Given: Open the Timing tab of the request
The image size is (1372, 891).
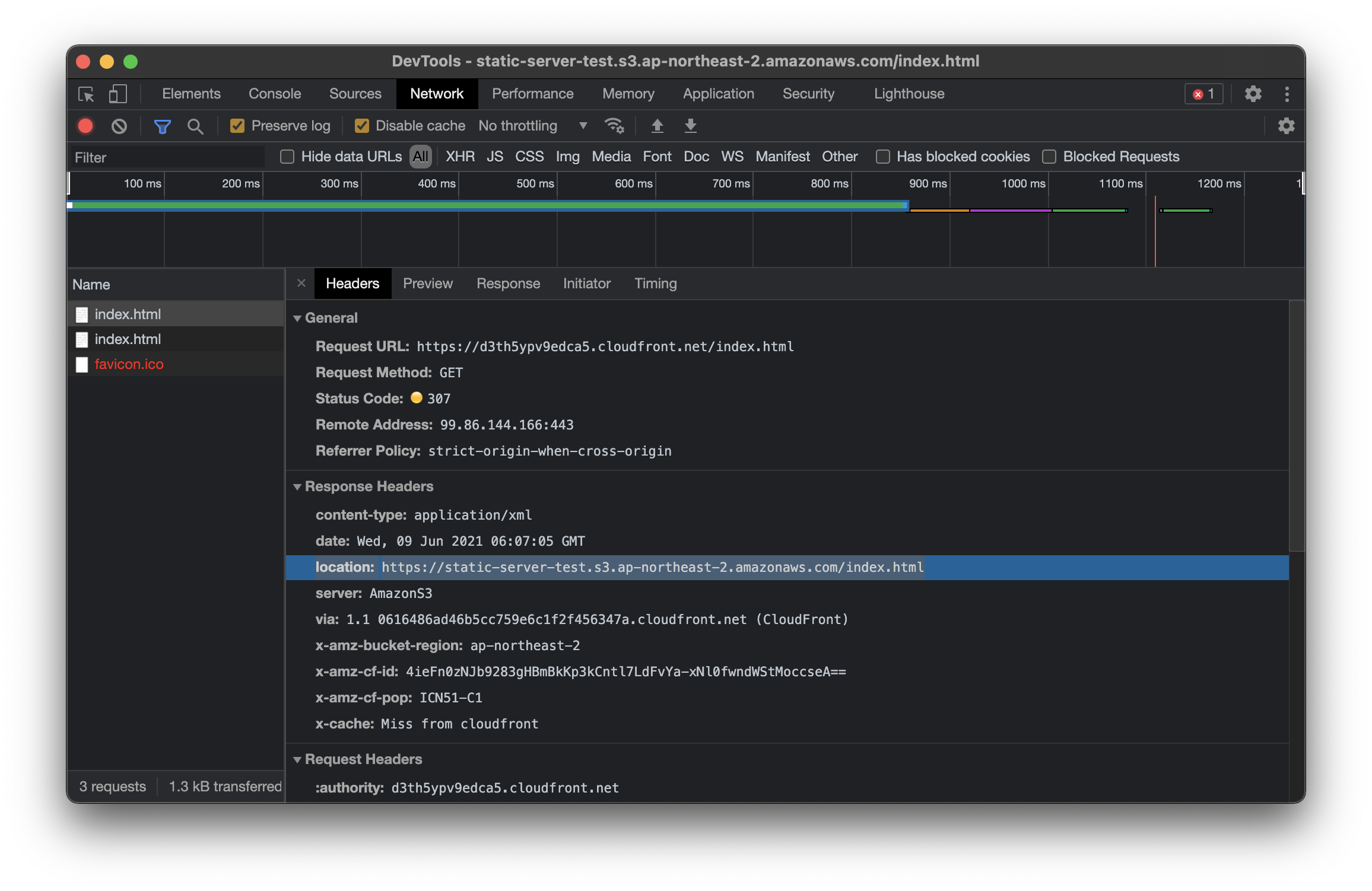Looking at the screenshot, I should click(655, 284).
